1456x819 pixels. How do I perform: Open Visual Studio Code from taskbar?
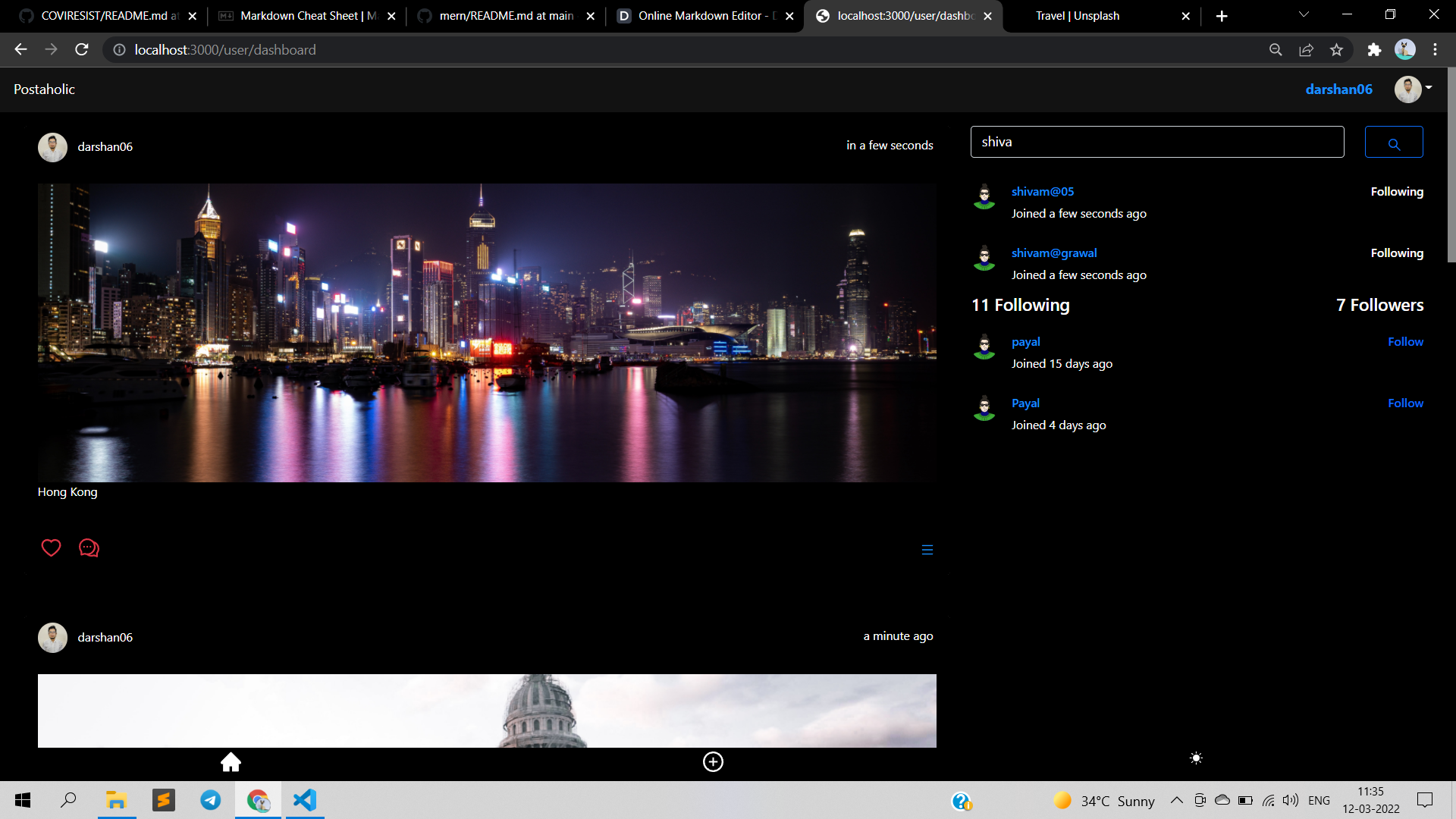(x=305, y=800)
